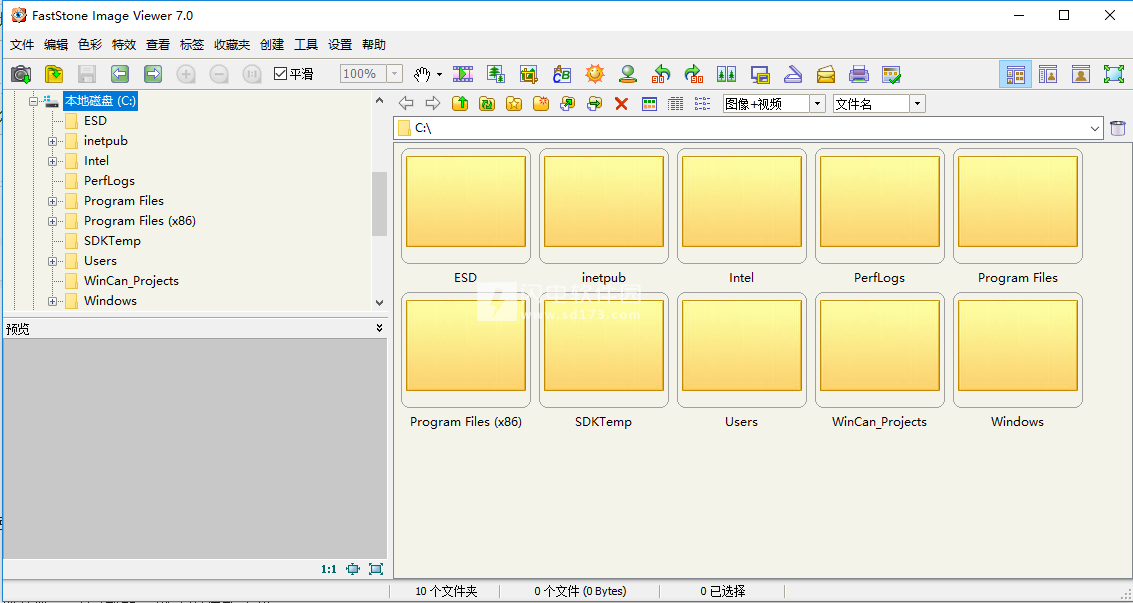Click the scanner acquire icon
The height and width of the screenshot is (603, 1133).
pos(793,74)
